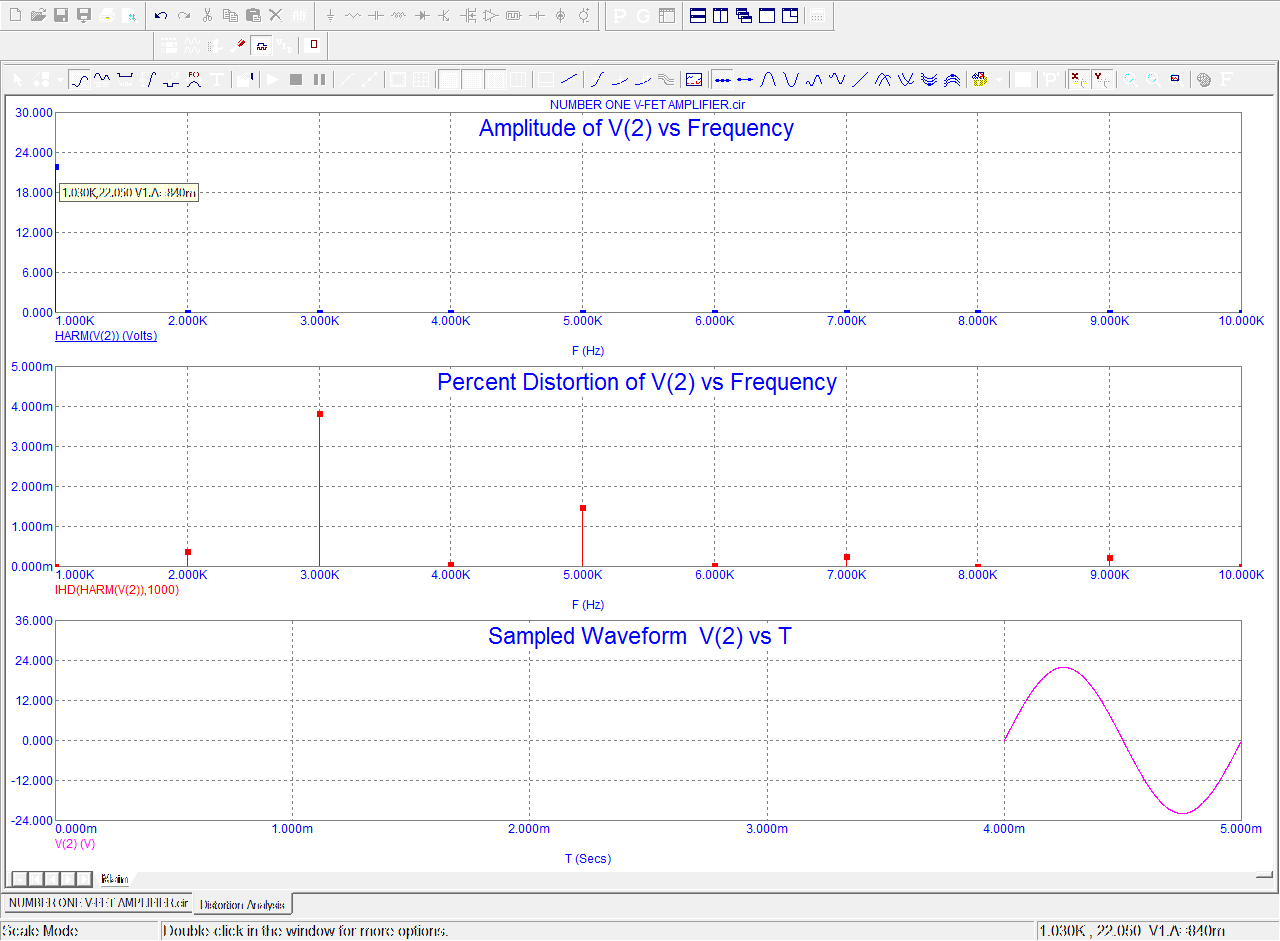The height and width of the screenshot is (941, 1280).
Task: Open page list dropdown left of Main tab
Action: pyautogui.click(x=19, y=879)
